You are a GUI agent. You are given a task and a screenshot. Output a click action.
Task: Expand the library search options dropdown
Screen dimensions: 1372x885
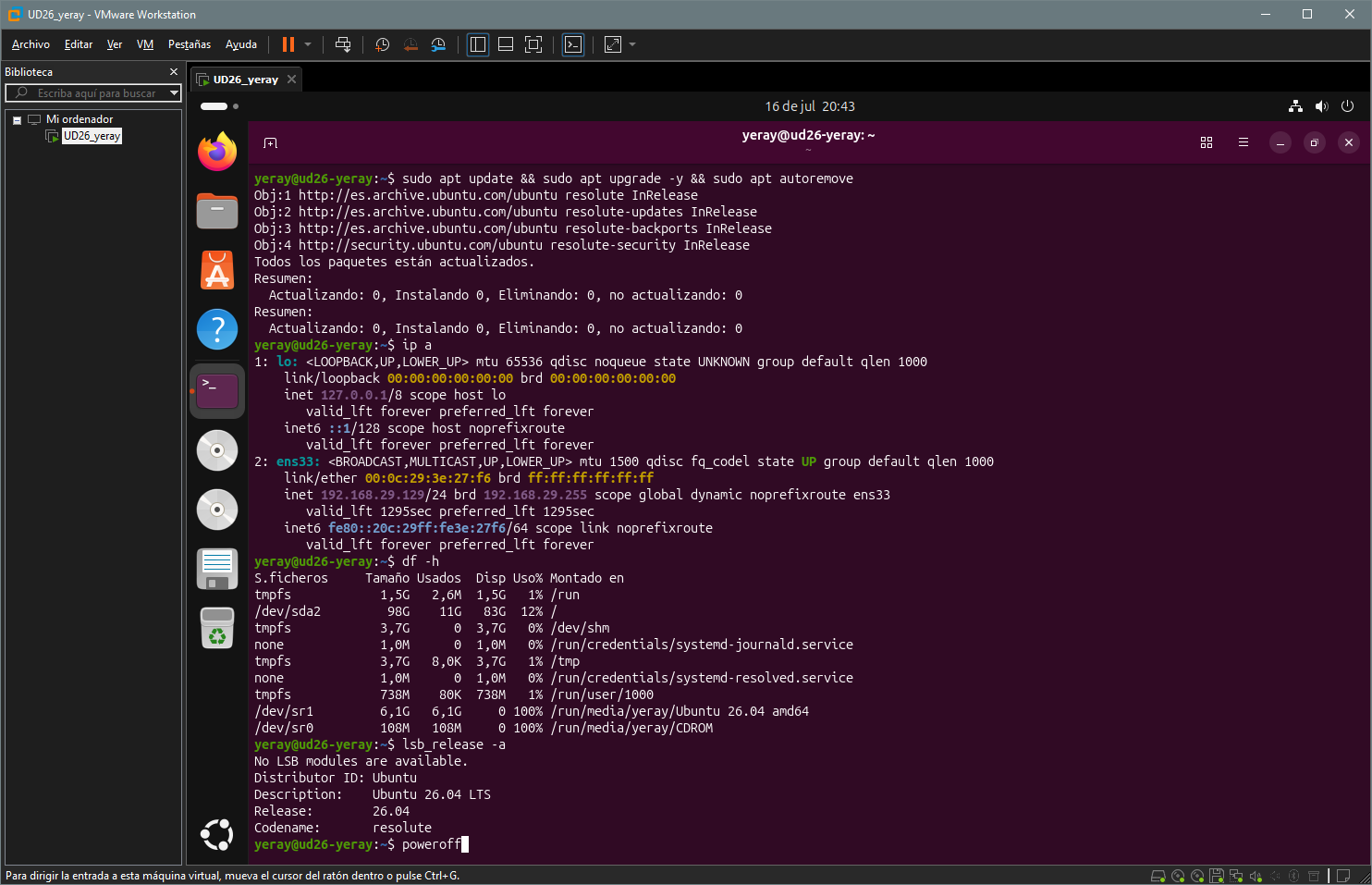[x=174, y=93]
